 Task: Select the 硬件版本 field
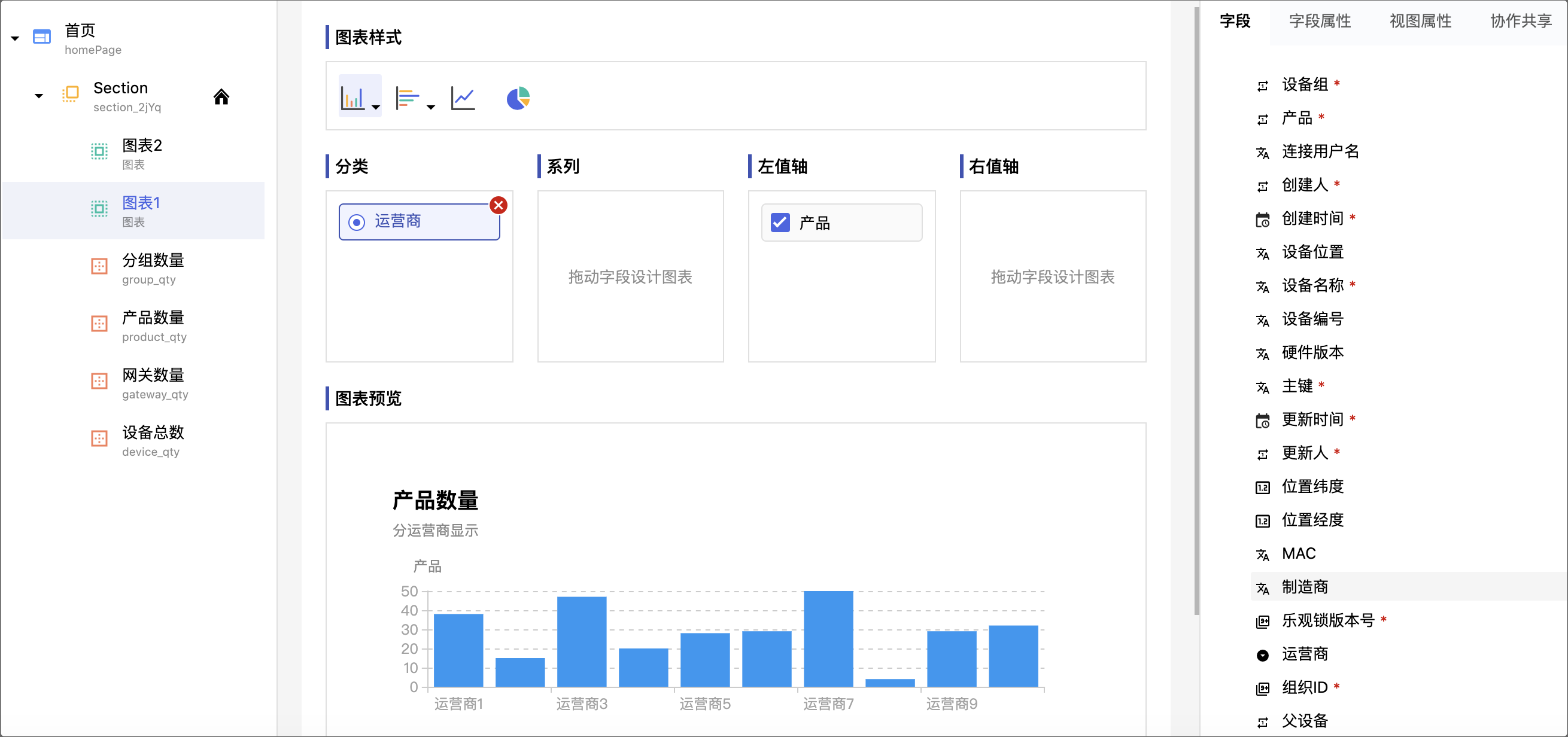tap(1312, 352)
